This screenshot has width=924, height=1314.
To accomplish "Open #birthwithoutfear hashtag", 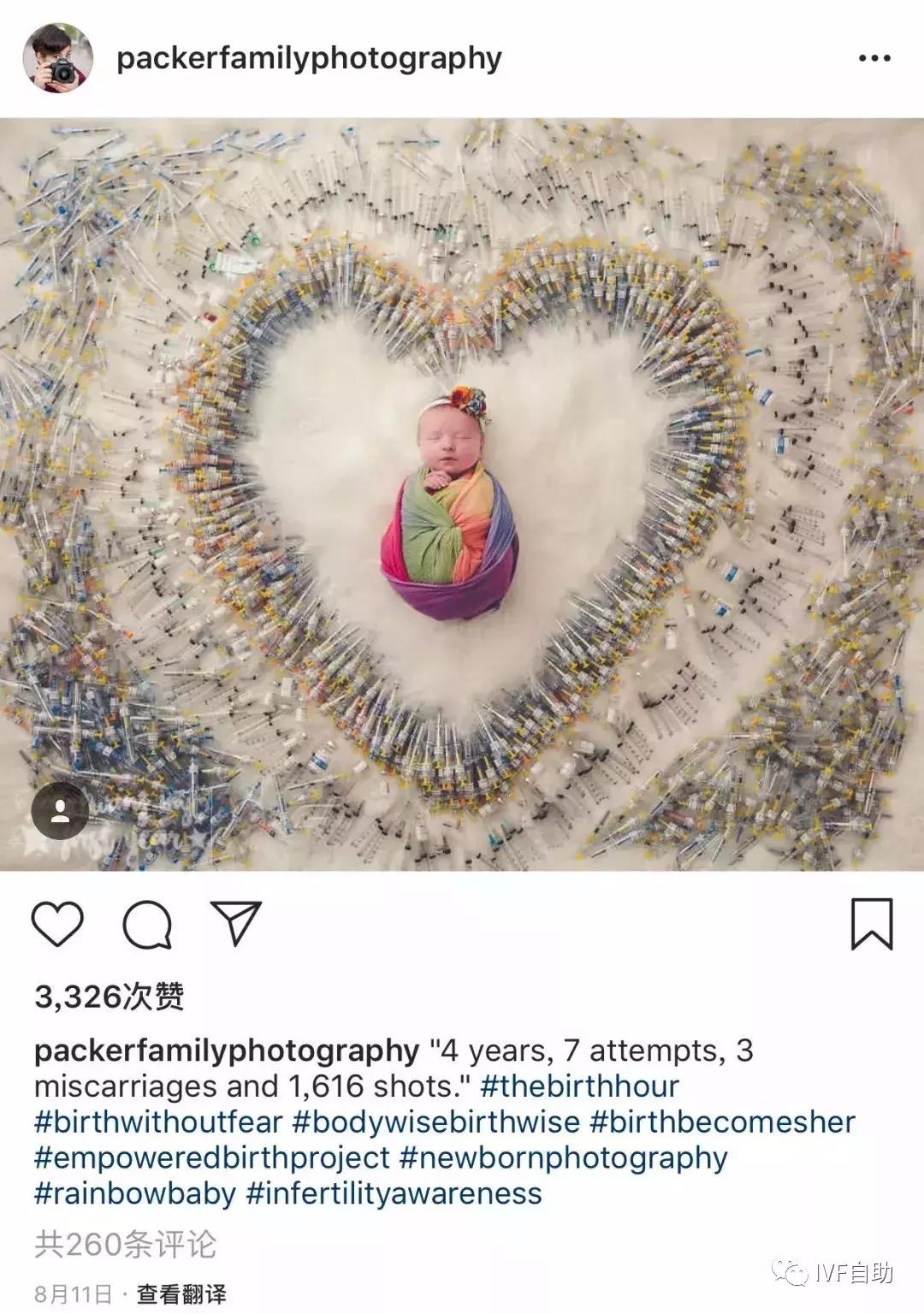I will click(158, 1122).
